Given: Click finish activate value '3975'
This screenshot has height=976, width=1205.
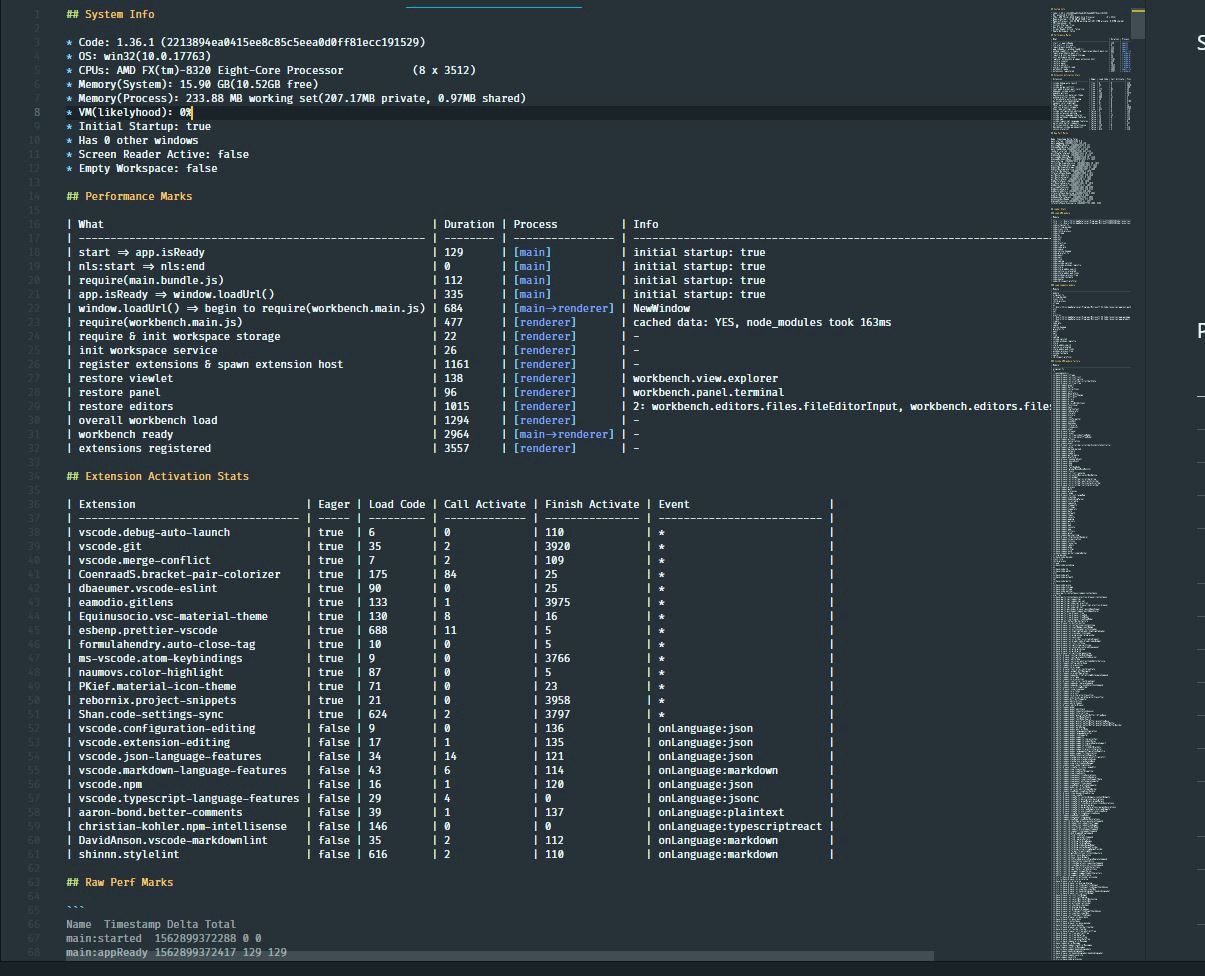Looking at the screenshot, I should coord(557,602).
